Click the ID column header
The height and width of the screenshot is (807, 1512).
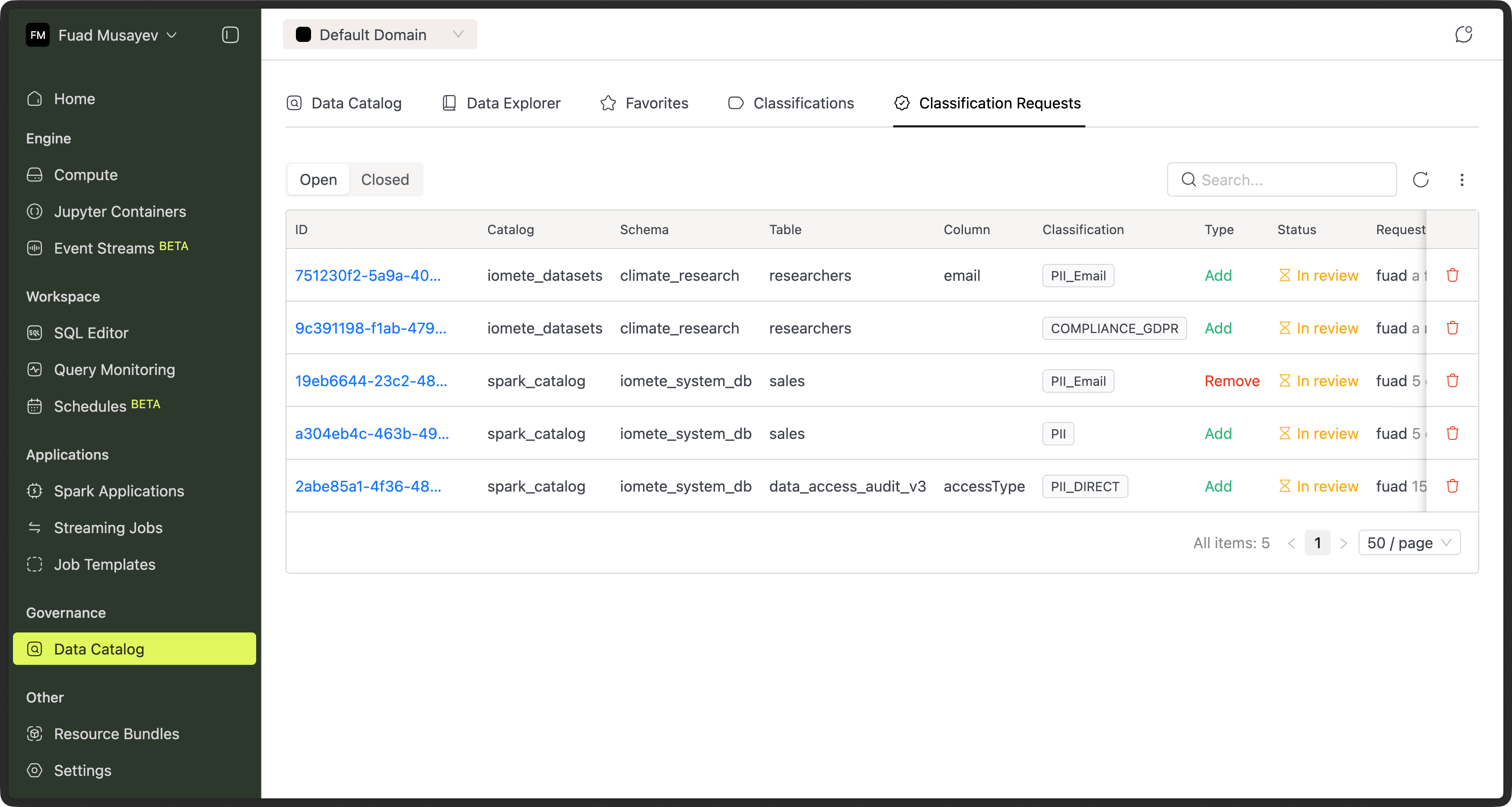click(x=301, y=229)
